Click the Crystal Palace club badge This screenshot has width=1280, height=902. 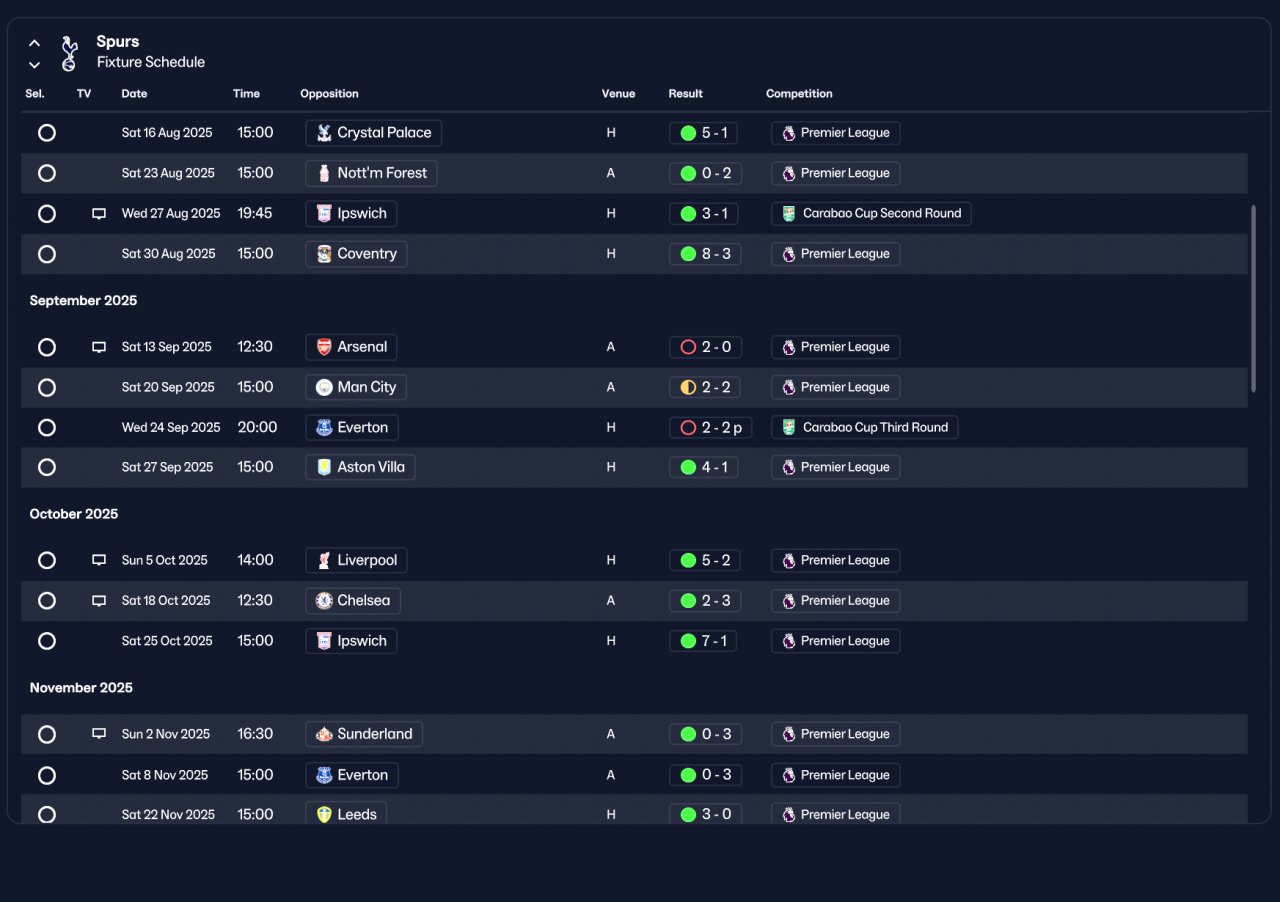(x=323, y=133)
